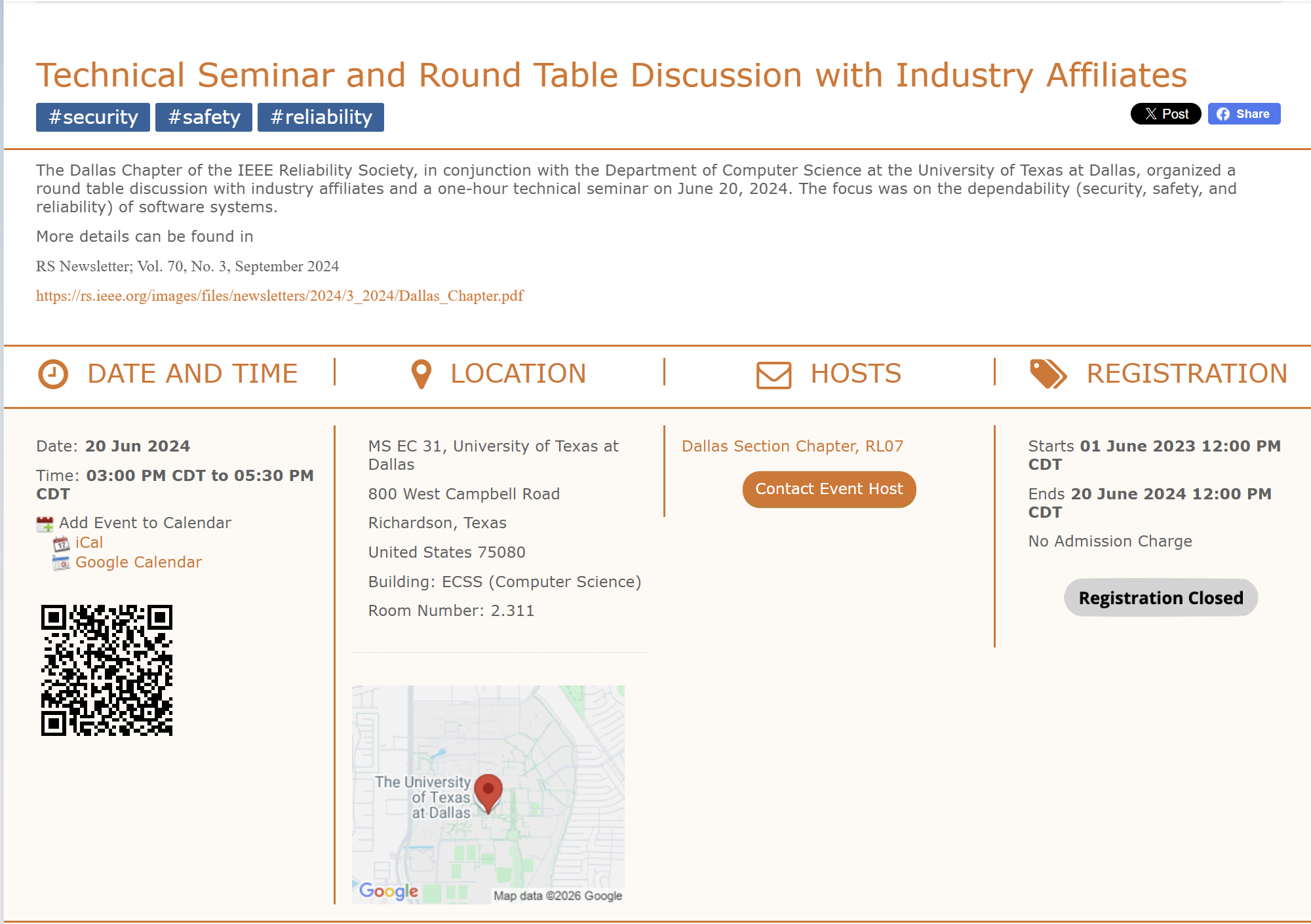
Task: Click the RS Newsletter Vol. 70 citation
Action: tap(187, 266)
